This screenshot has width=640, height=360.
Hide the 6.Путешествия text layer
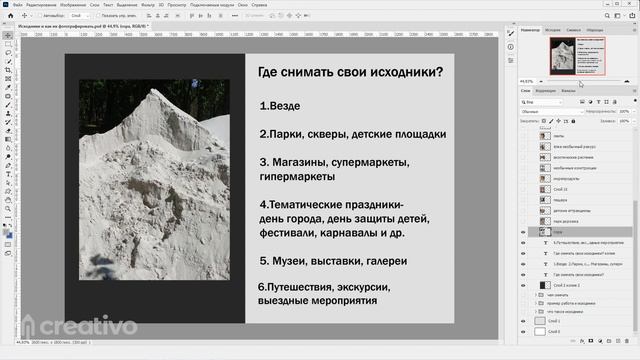523,243
